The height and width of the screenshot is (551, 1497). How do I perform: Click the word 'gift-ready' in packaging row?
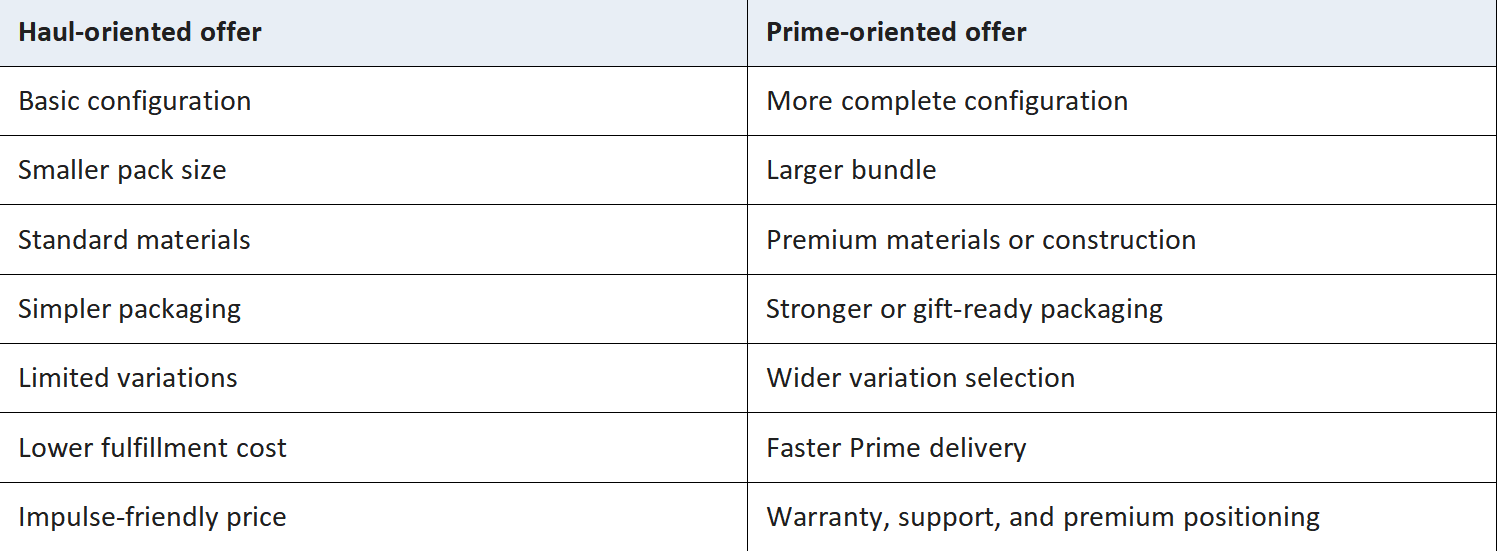tap(972, 309)
